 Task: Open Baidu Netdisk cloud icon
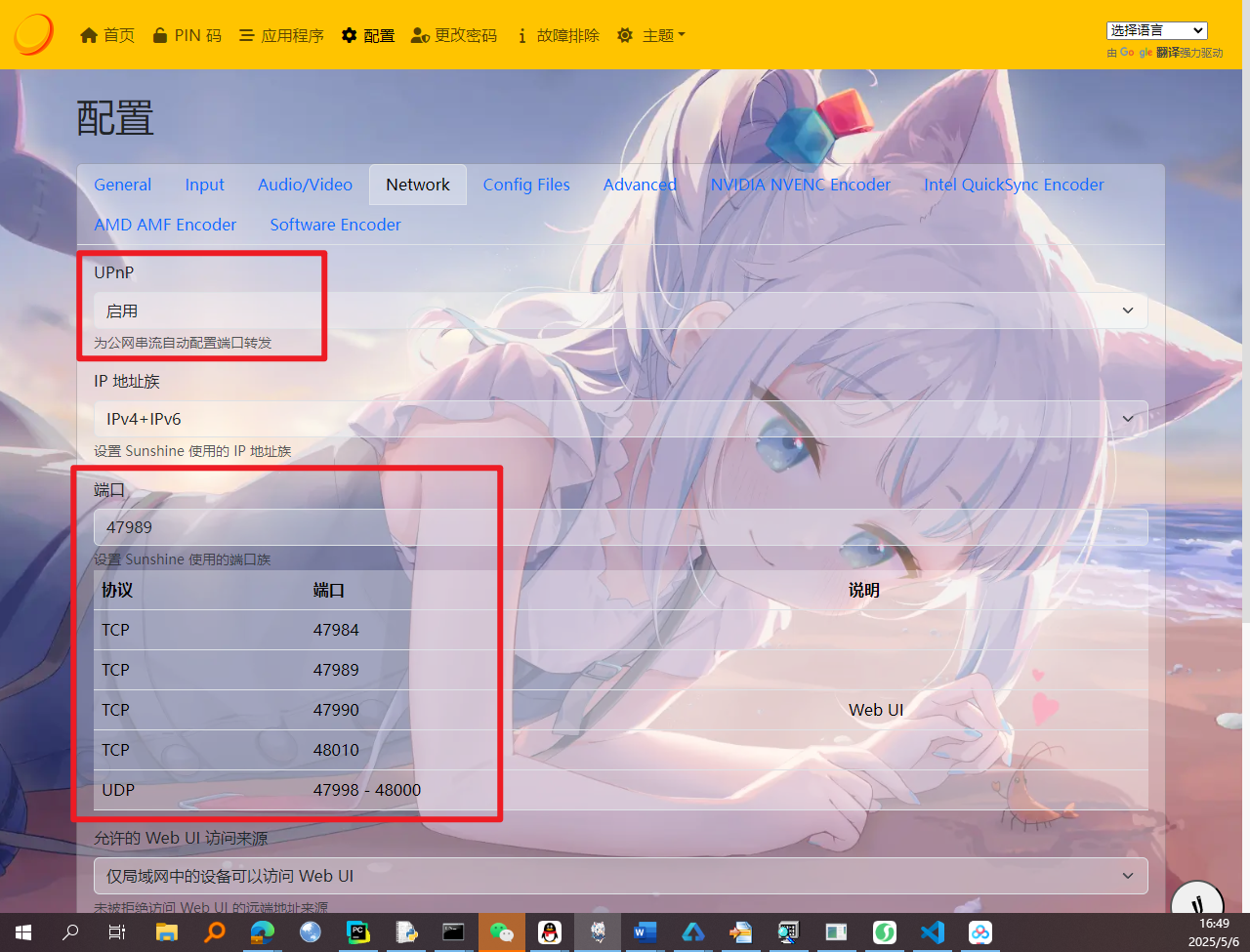click(x=980, y=932)
